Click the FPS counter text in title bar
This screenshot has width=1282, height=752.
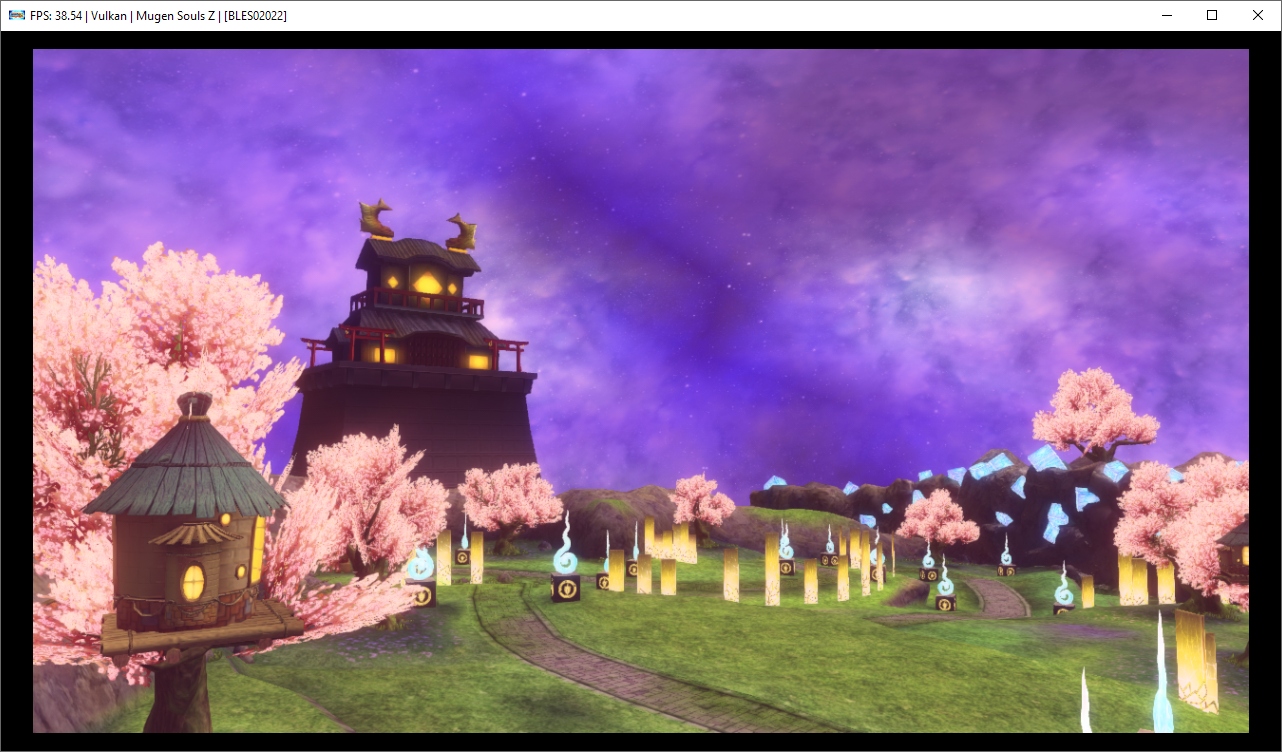(x=54, y=16)
